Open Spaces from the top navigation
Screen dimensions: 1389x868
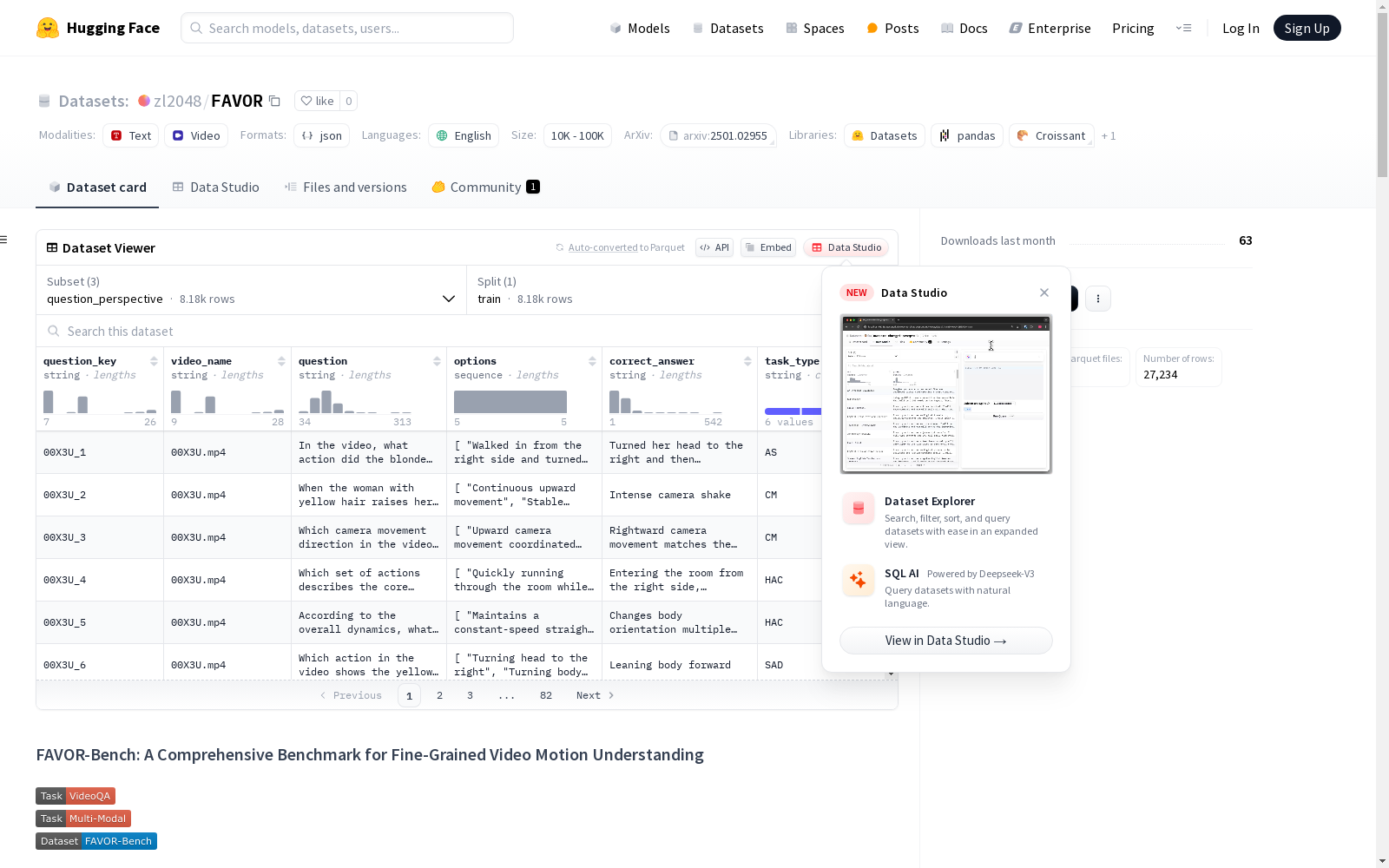(x=815, y=28)
